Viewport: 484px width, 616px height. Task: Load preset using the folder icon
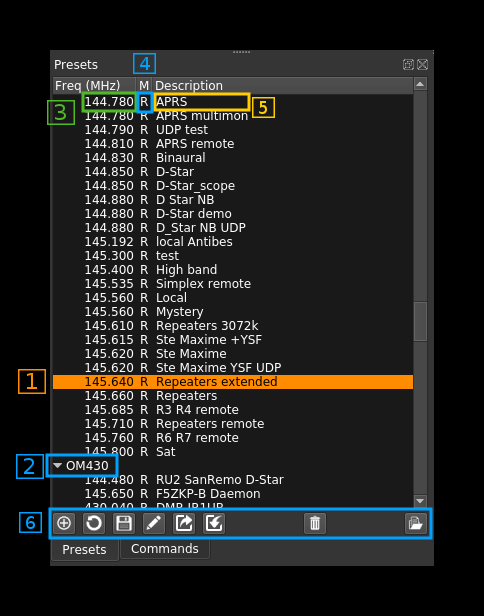click(x=416, y=523)
